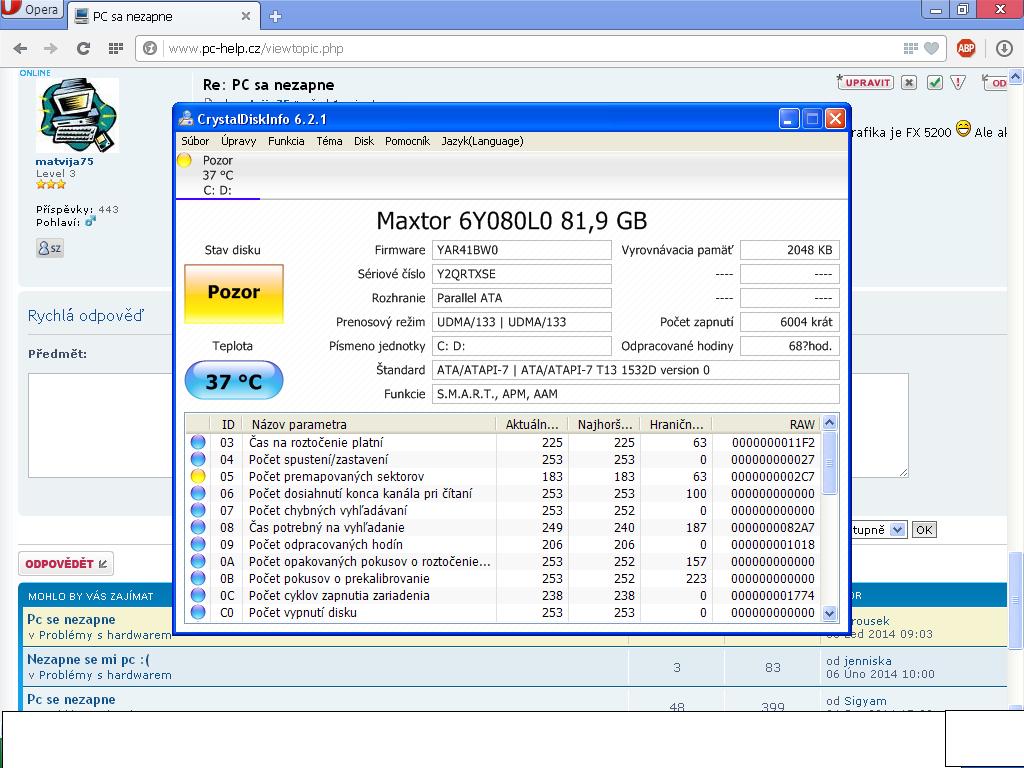Click the ID column header
Image resolution: width=1024 pixels, height=768 pixels.
coord(227,424)
